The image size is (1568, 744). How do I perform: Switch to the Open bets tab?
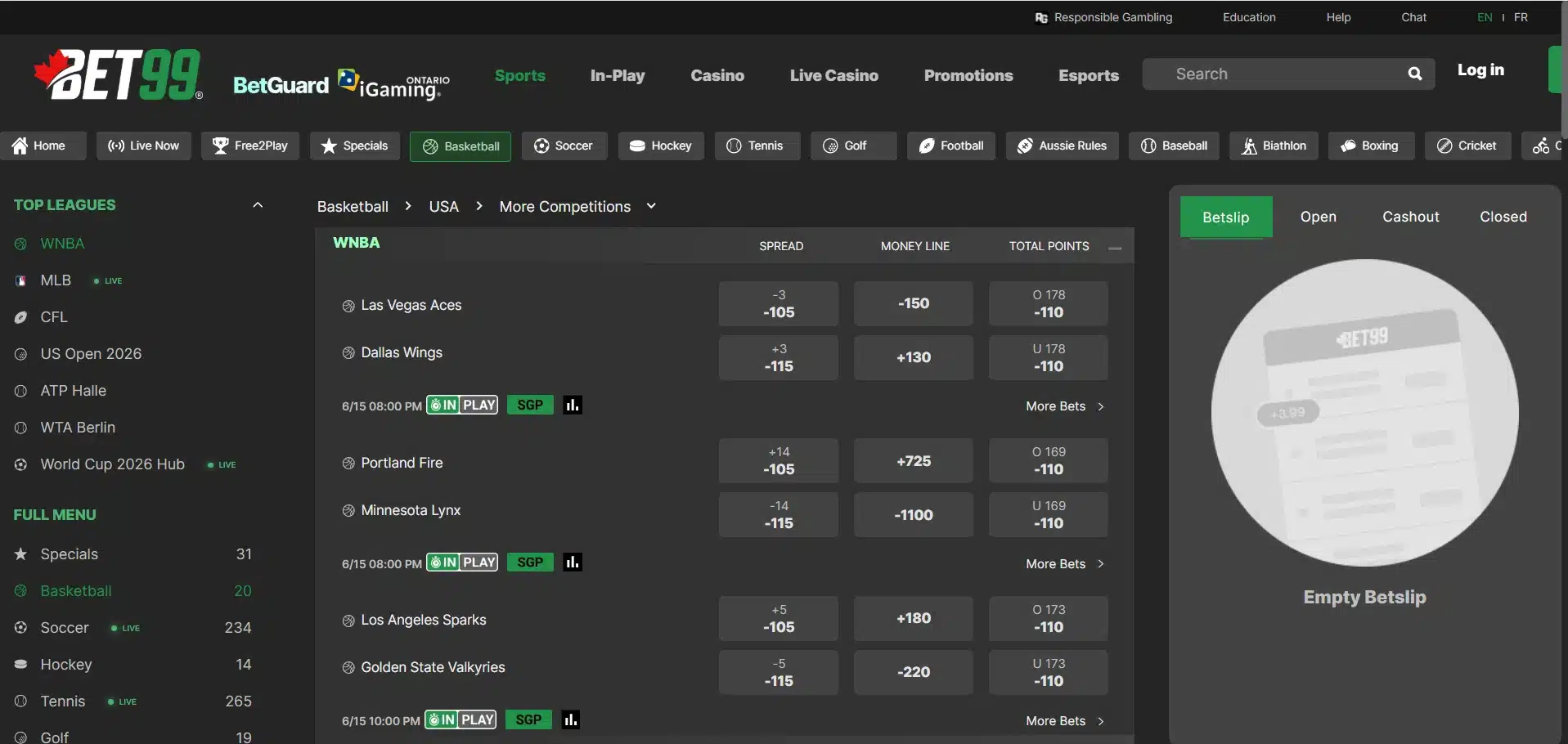(x=1319, y=217)
